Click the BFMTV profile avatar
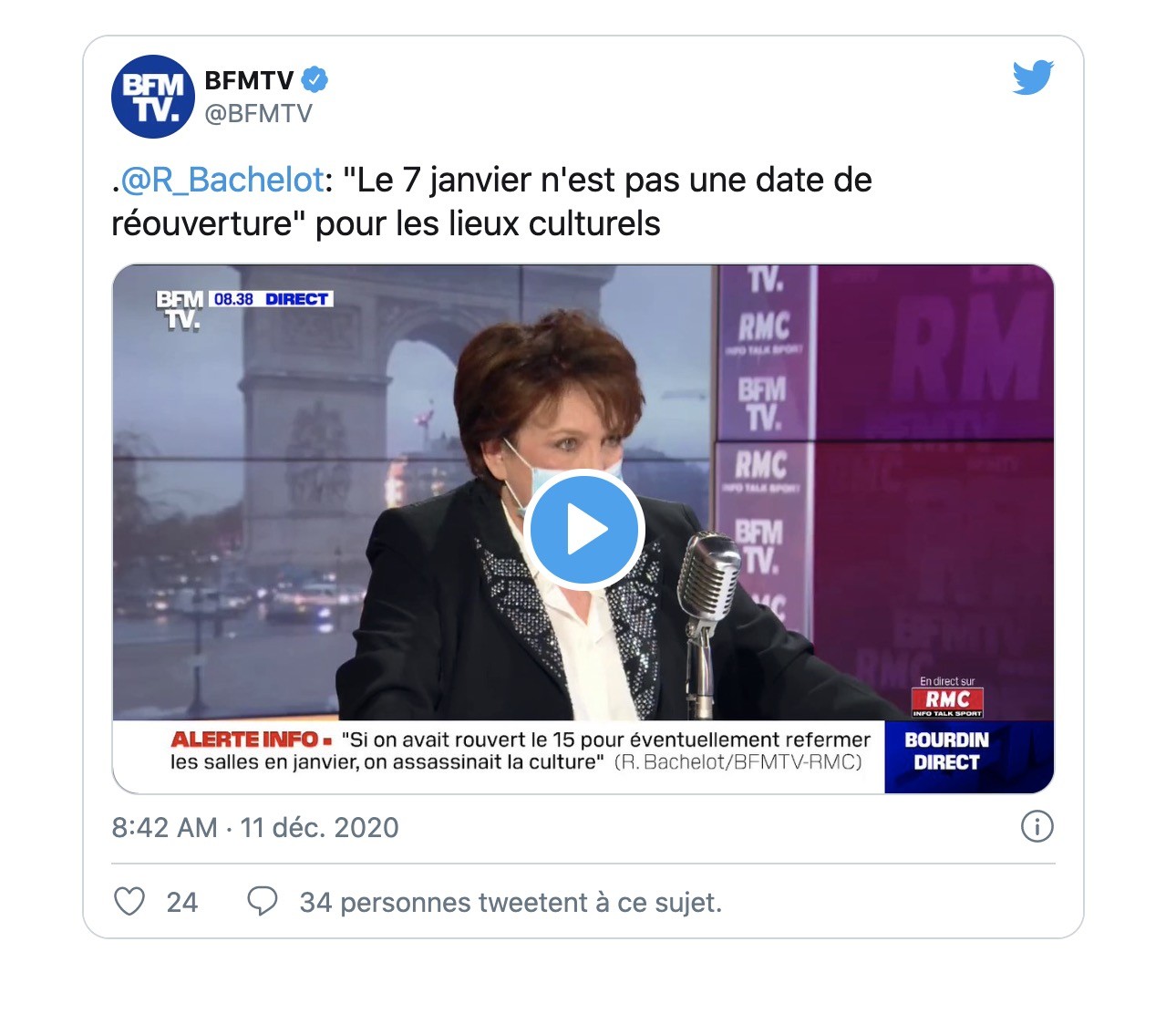The height and width of the screenshot is (1014, 1176). (x=153, y=96)
